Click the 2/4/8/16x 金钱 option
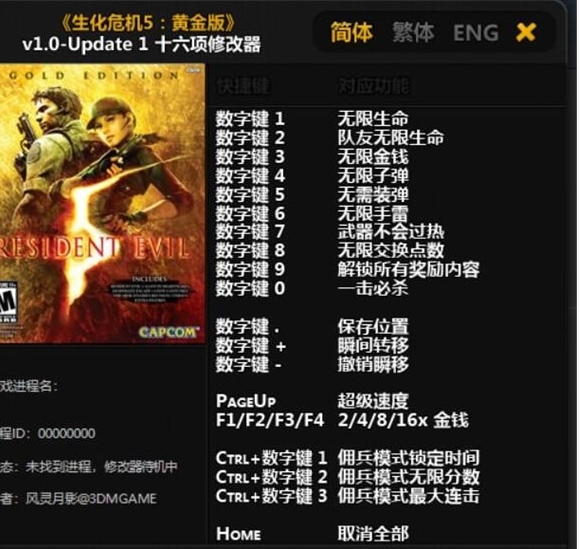Image resolution: width=580 pixels, height=549 pixels. pyautogui.click(x=403, y=420)
